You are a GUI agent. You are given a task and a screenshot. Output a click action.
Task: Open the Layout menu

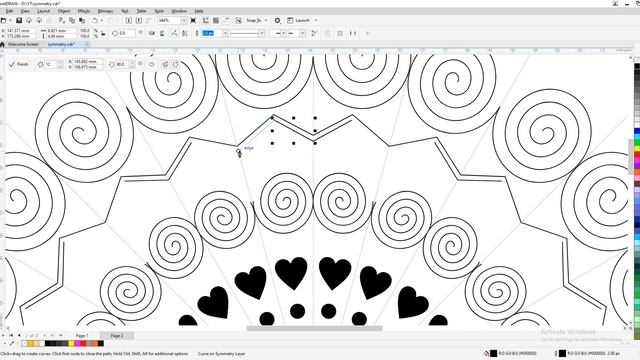(x=43, y=11)
